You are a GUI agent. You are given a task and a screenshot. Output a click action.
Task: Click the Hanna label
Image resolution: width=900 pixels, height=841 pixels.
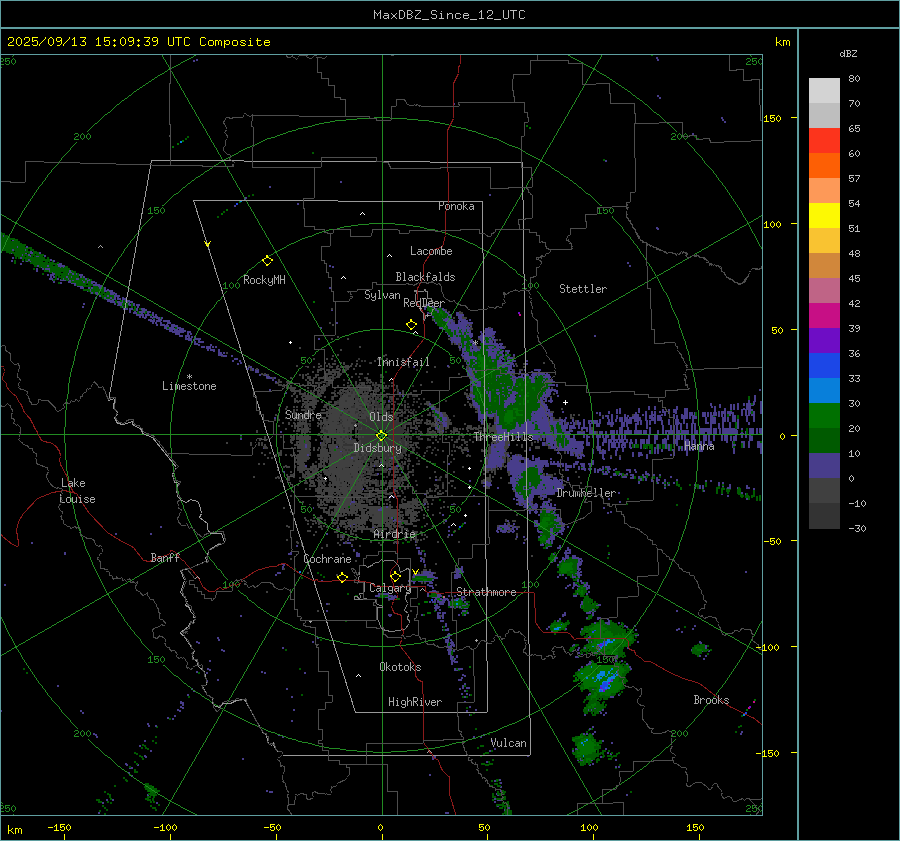(x=699, y=446)
